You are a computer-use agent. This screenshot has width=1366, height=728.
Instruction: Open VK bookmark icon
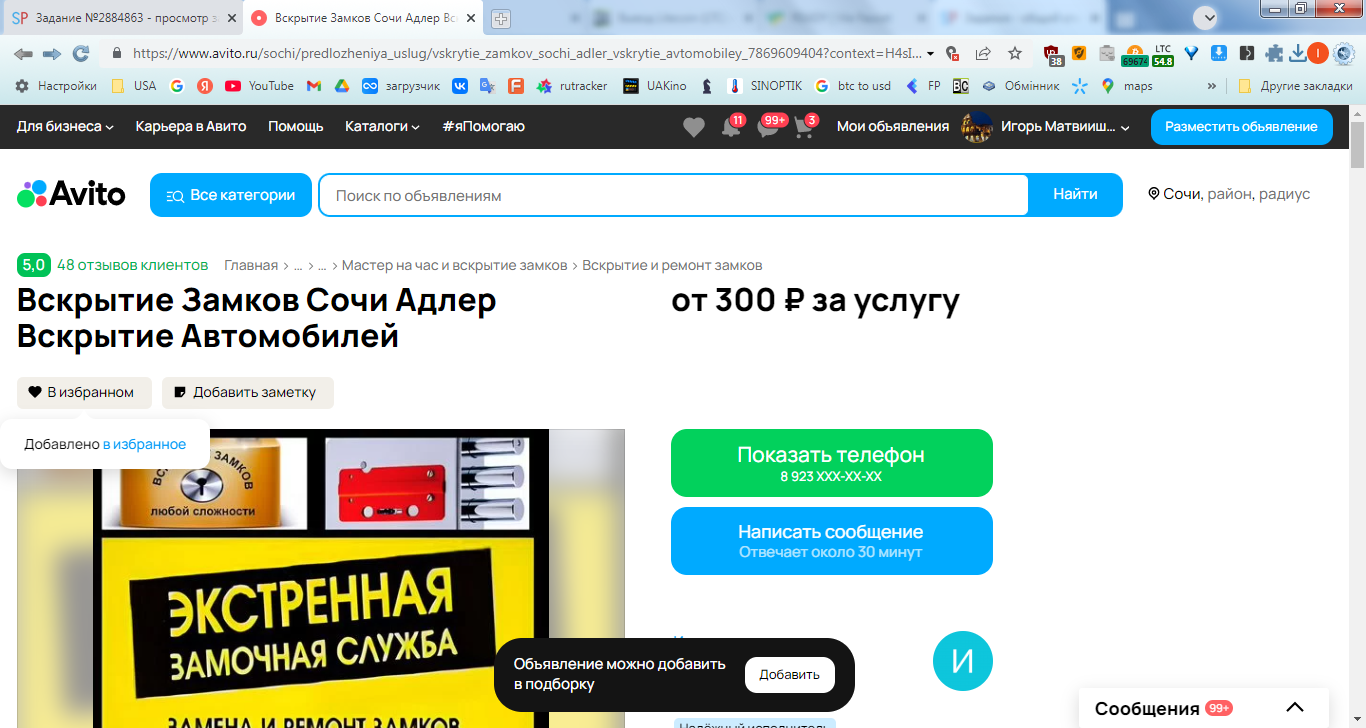click(x=460, y=86)
